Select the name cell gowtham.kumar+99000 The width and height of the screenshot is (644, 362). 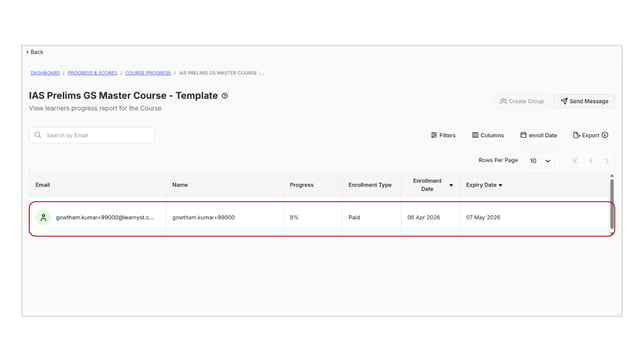203,217
